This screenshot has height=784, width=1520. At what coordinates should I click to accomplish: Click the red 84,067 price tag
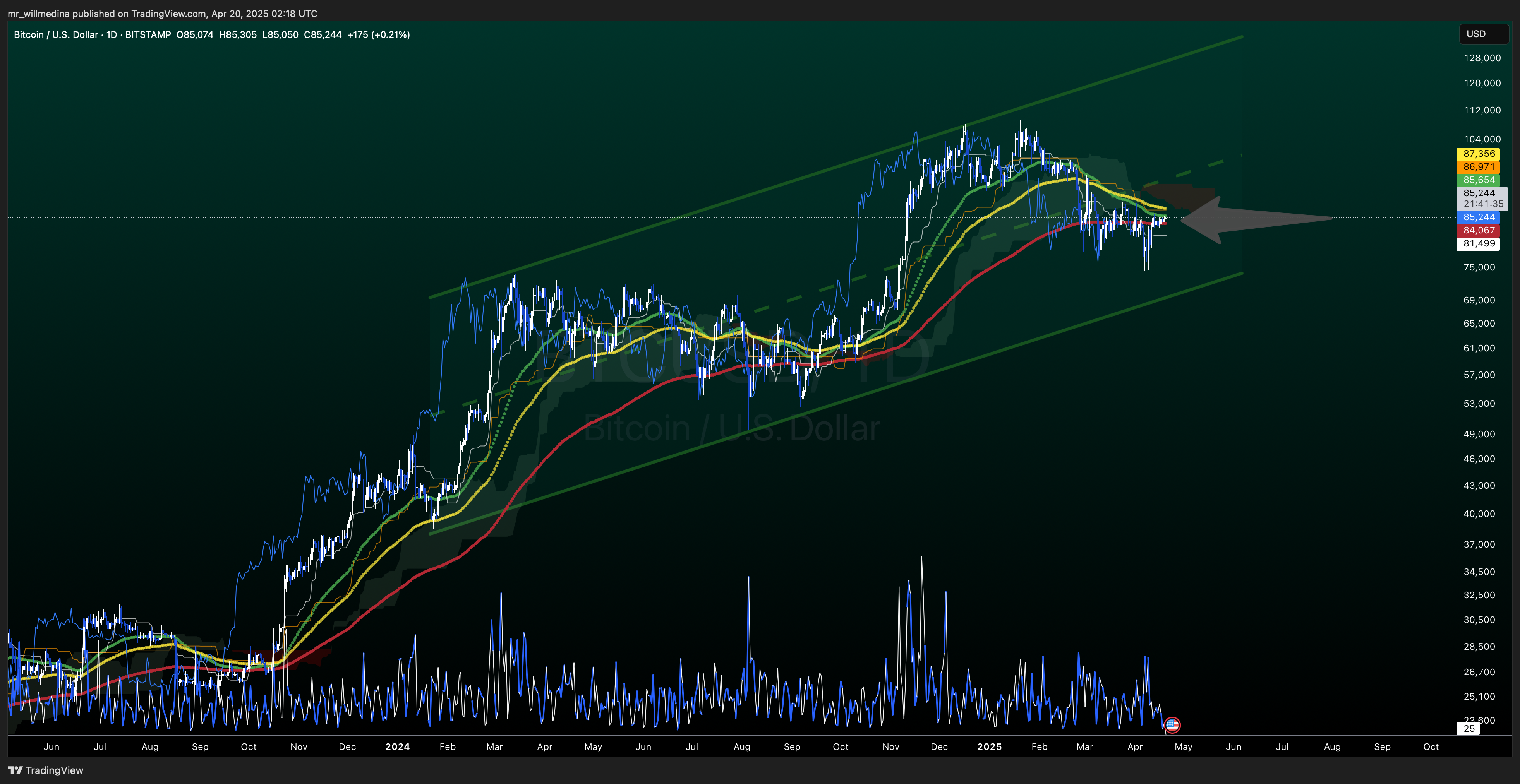(1479, 230)
